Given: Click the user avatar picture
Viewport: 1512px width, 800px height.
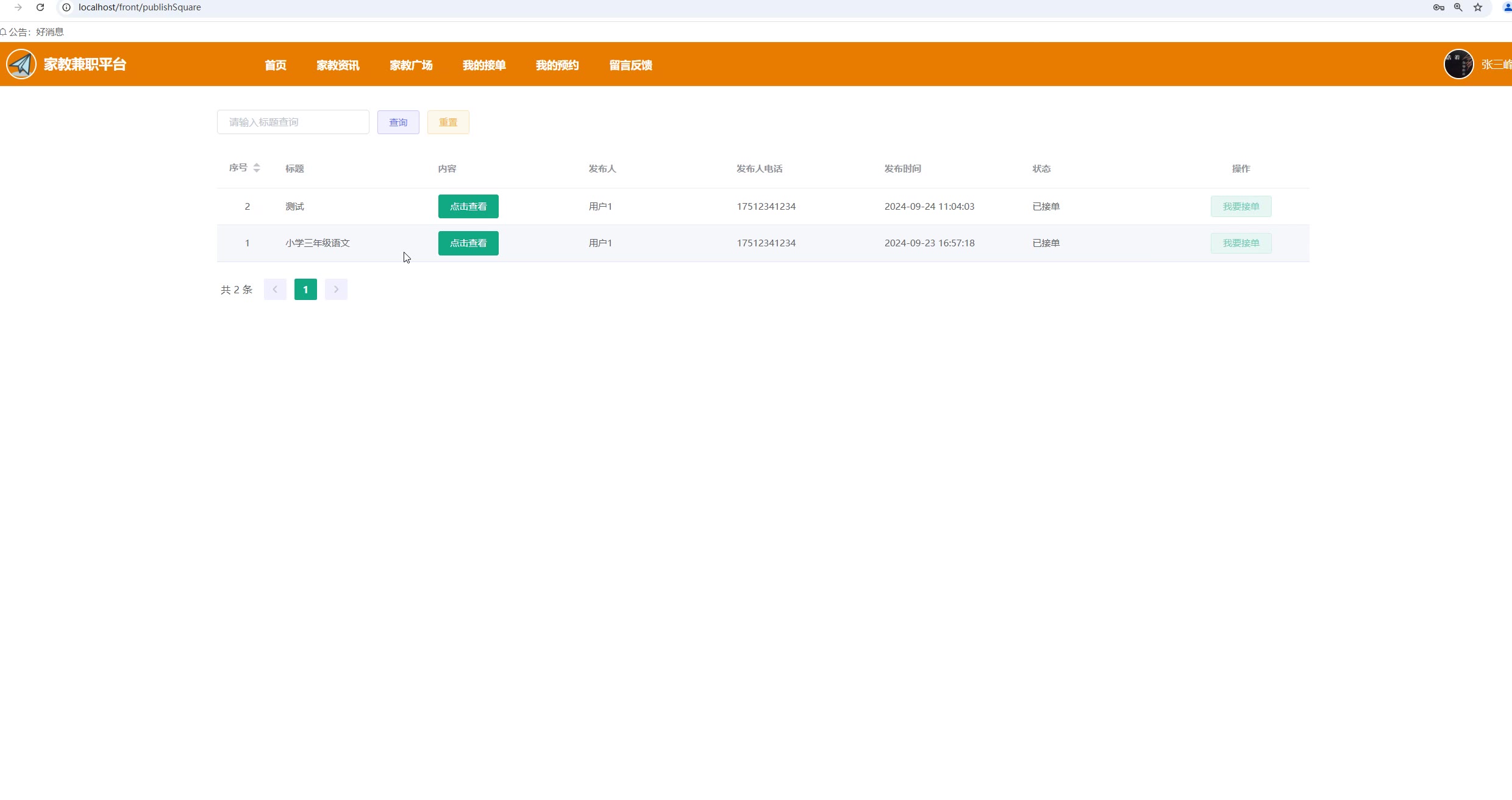Looking at the screenshot, I should (x=1459, y=64).
